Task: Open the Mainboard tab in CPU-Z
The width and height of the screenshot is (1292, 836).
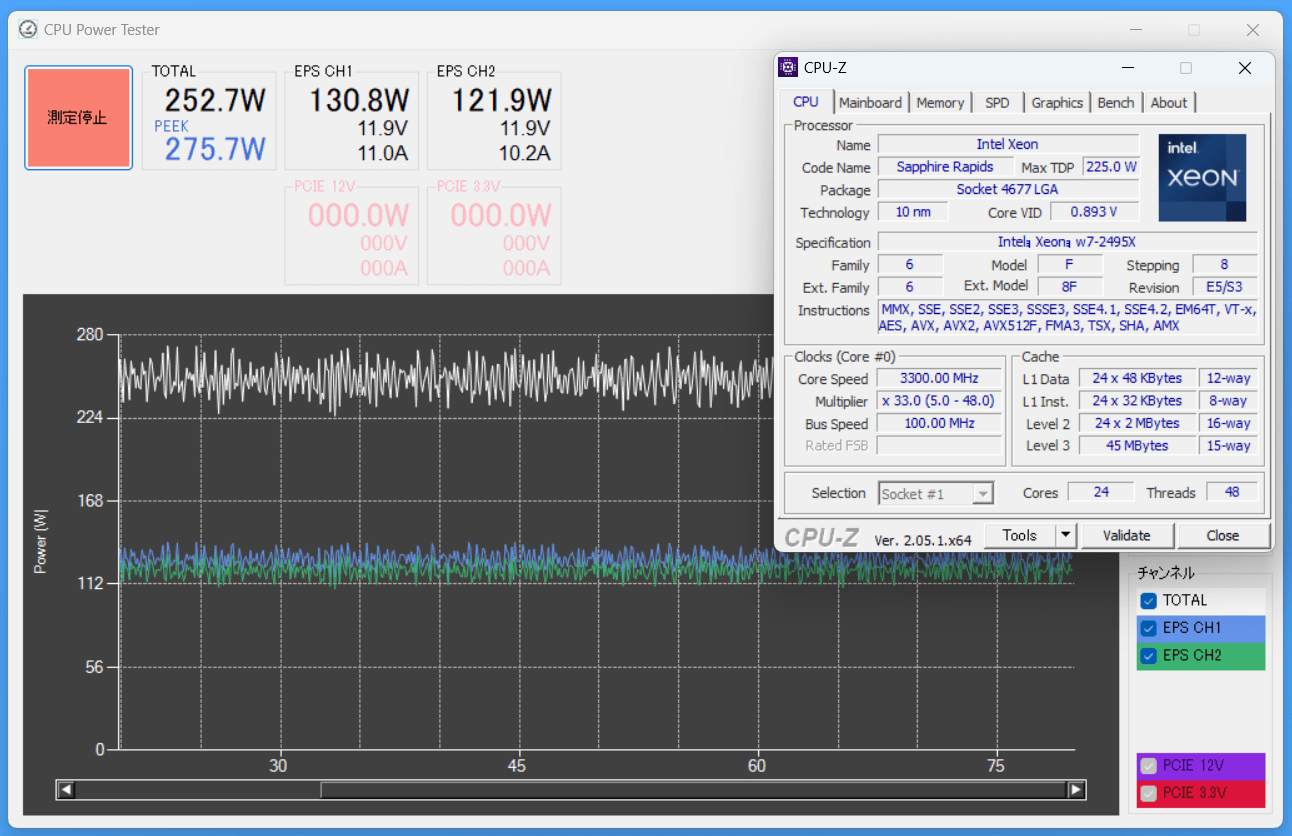Action: 870,103
